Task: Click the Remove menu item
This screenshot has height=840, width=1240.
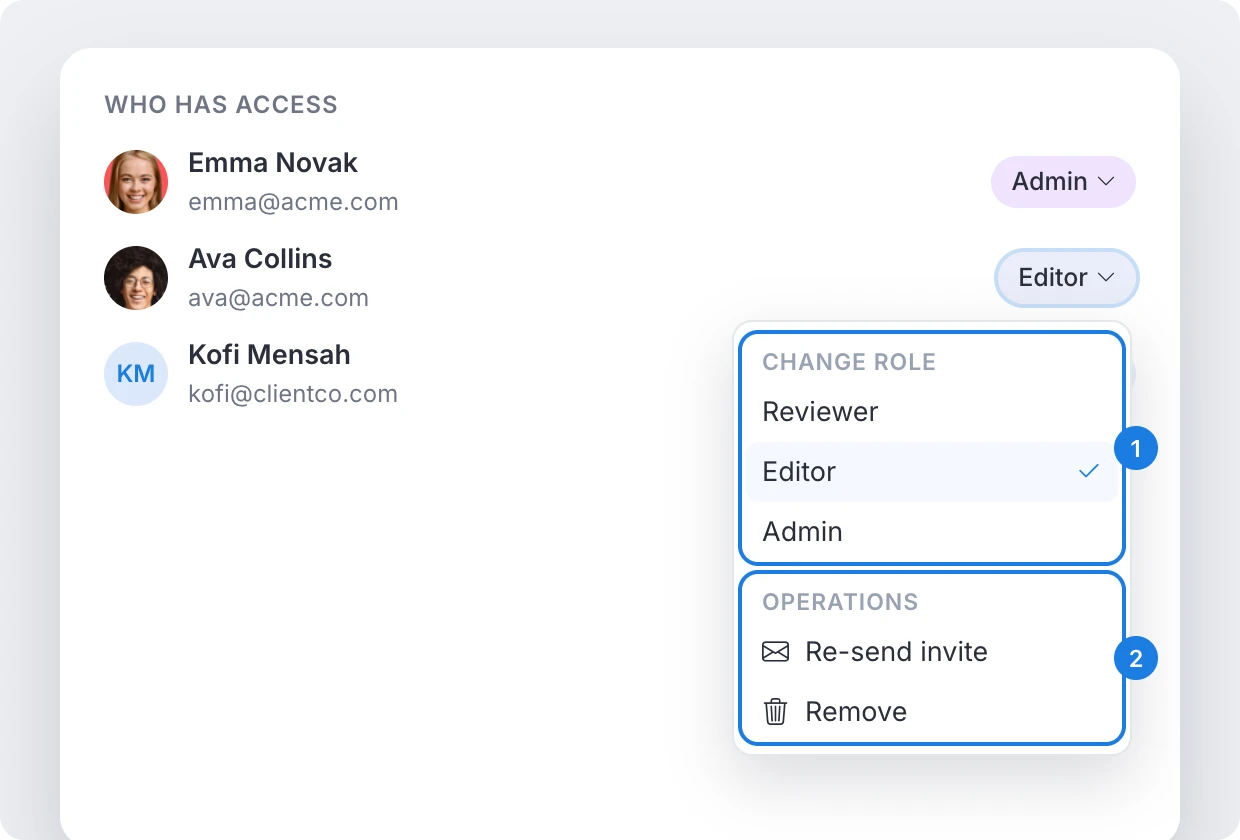Action: tap(932, 712)
